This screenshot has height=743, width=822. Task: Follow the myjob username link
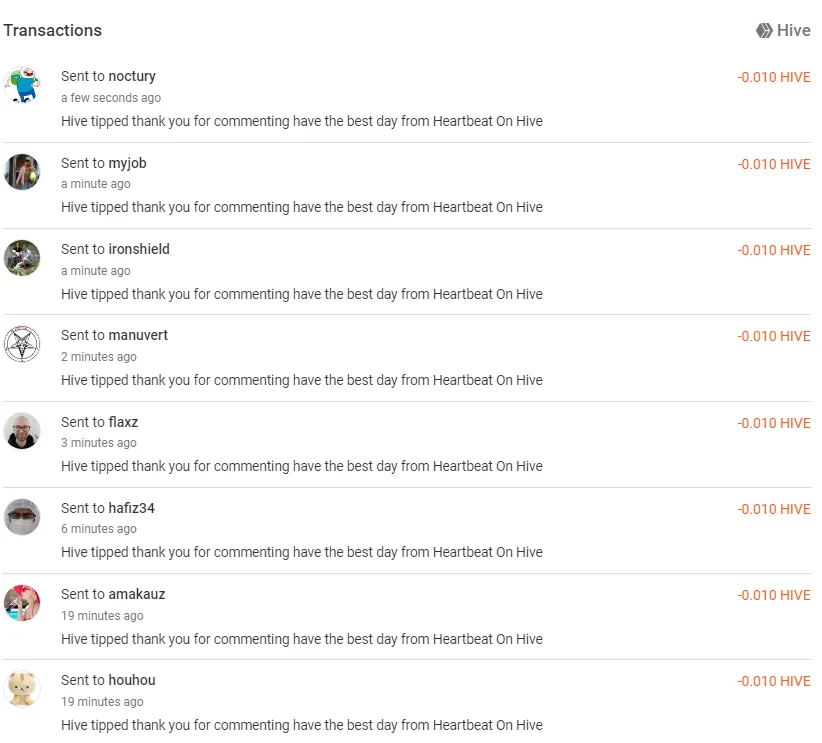tap(128, 163)
